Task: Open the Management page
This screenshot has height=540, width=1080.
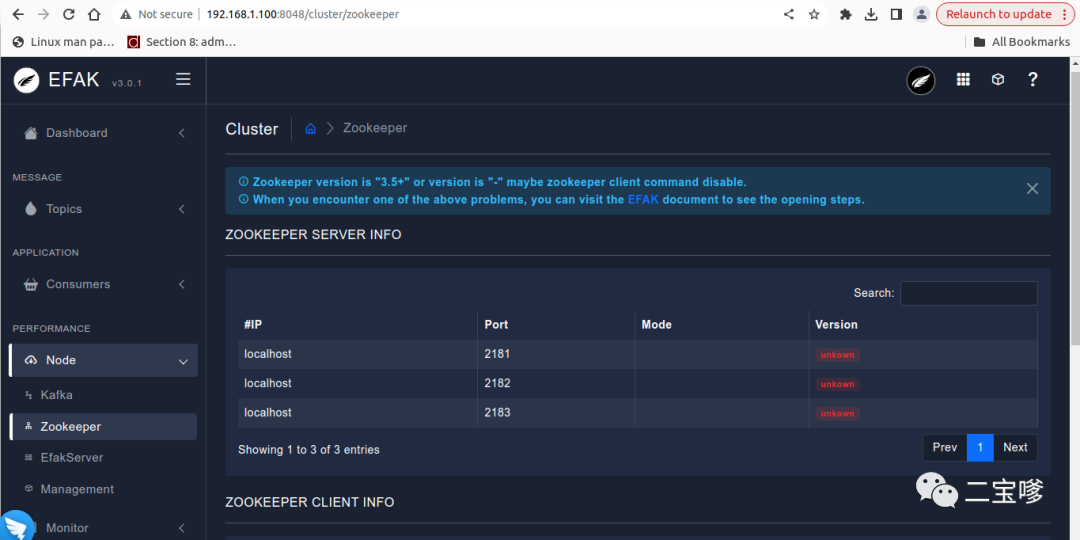Action: pos(76,489)
